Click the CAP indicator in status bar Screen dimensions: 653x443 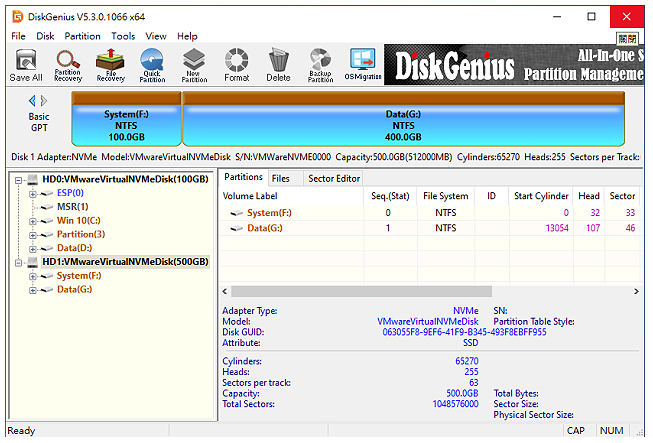click(x=576, y=431)
